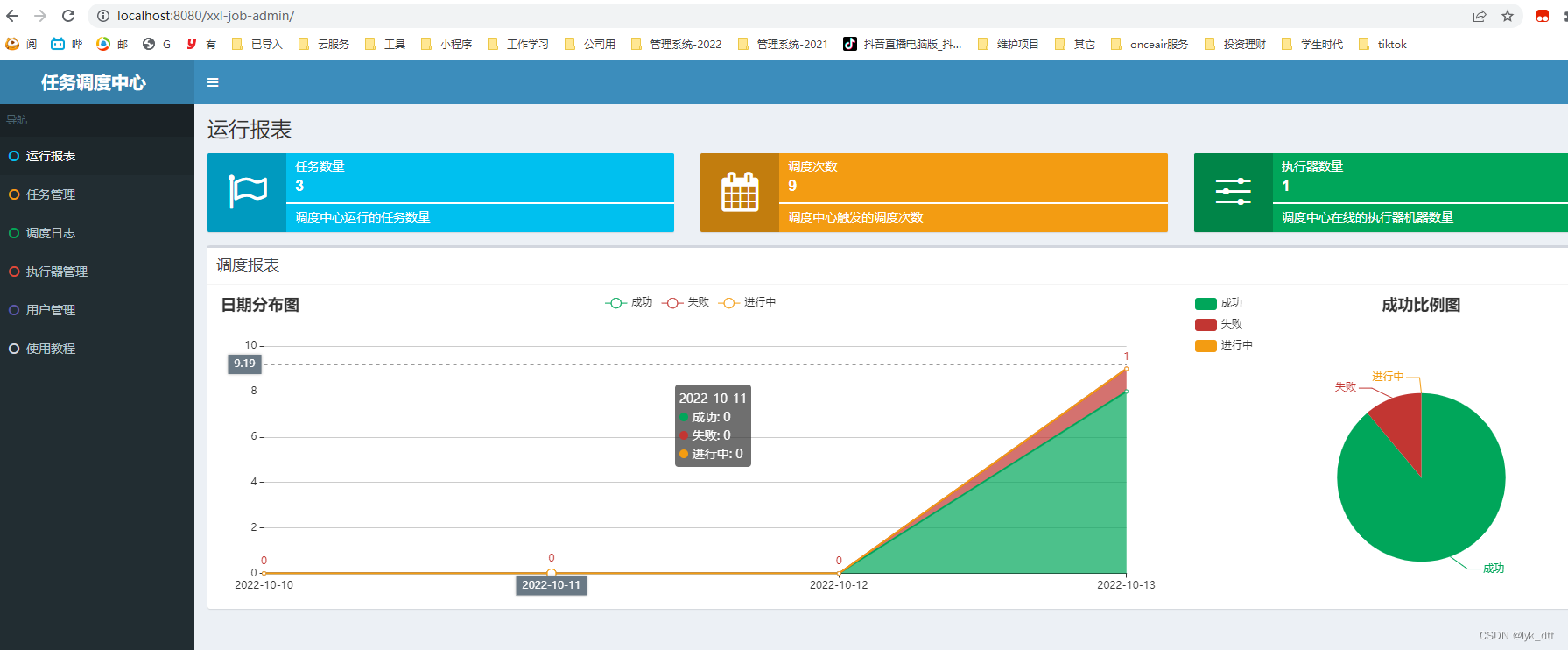View site info icon next to localhost URL
The height and width of the screenshot is (650, 1568).
pyautogui.click(x=102, y=16)
